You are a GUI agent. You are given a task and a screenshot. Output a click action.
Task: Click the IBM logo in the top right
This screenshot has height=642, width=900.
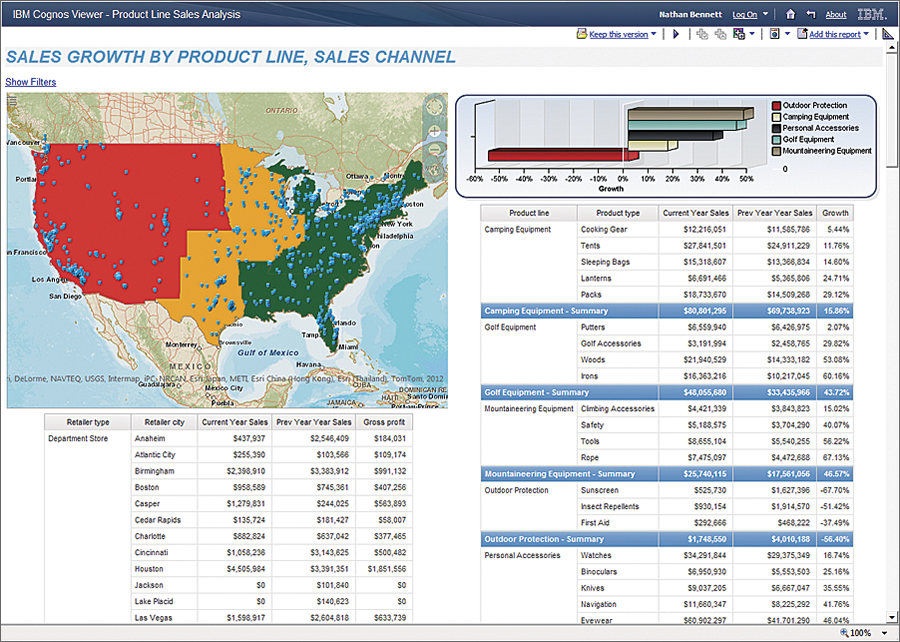pyautogui.click(x=869, y=14)
